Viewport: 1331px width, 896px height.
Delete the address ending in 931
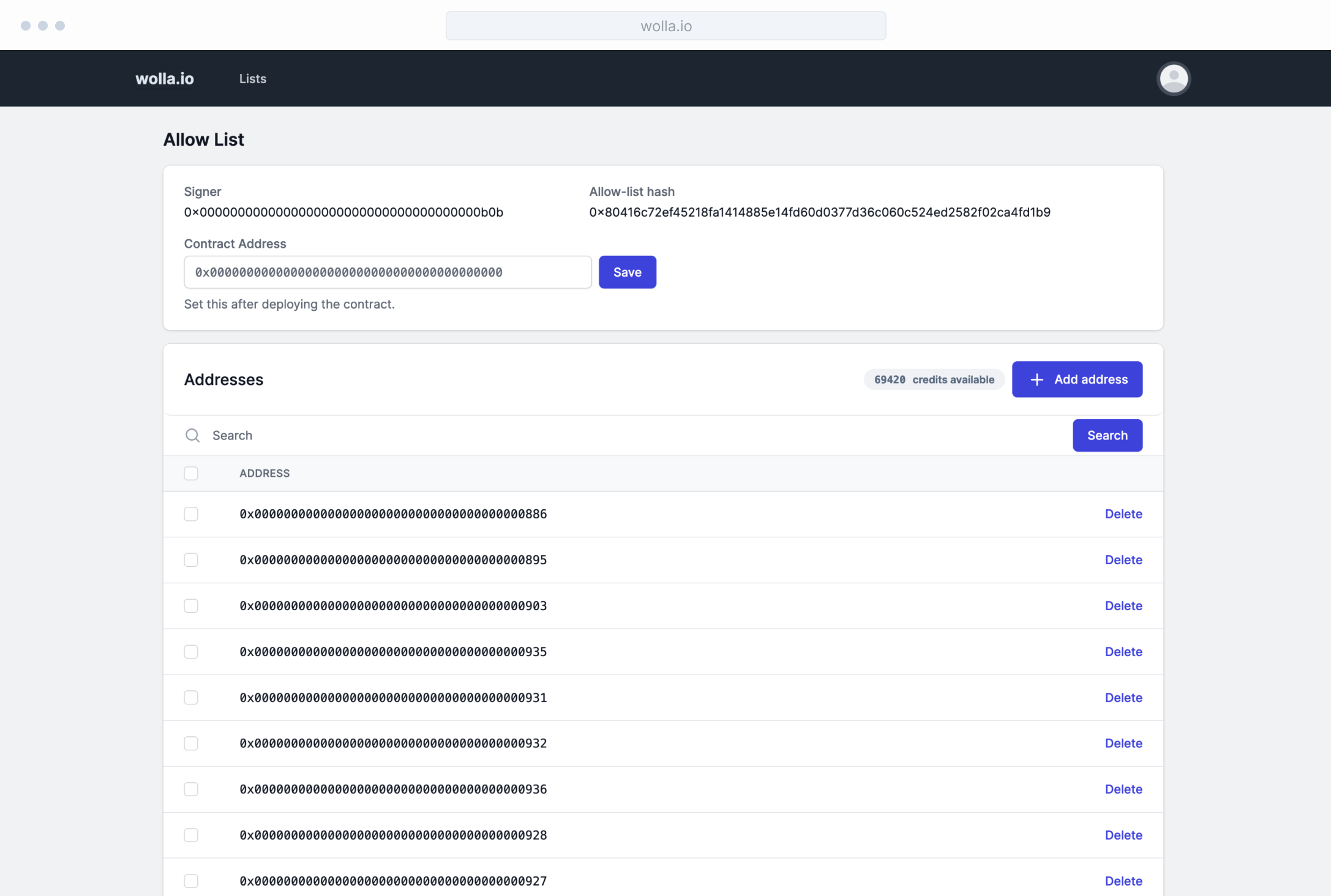[1123, 698]
